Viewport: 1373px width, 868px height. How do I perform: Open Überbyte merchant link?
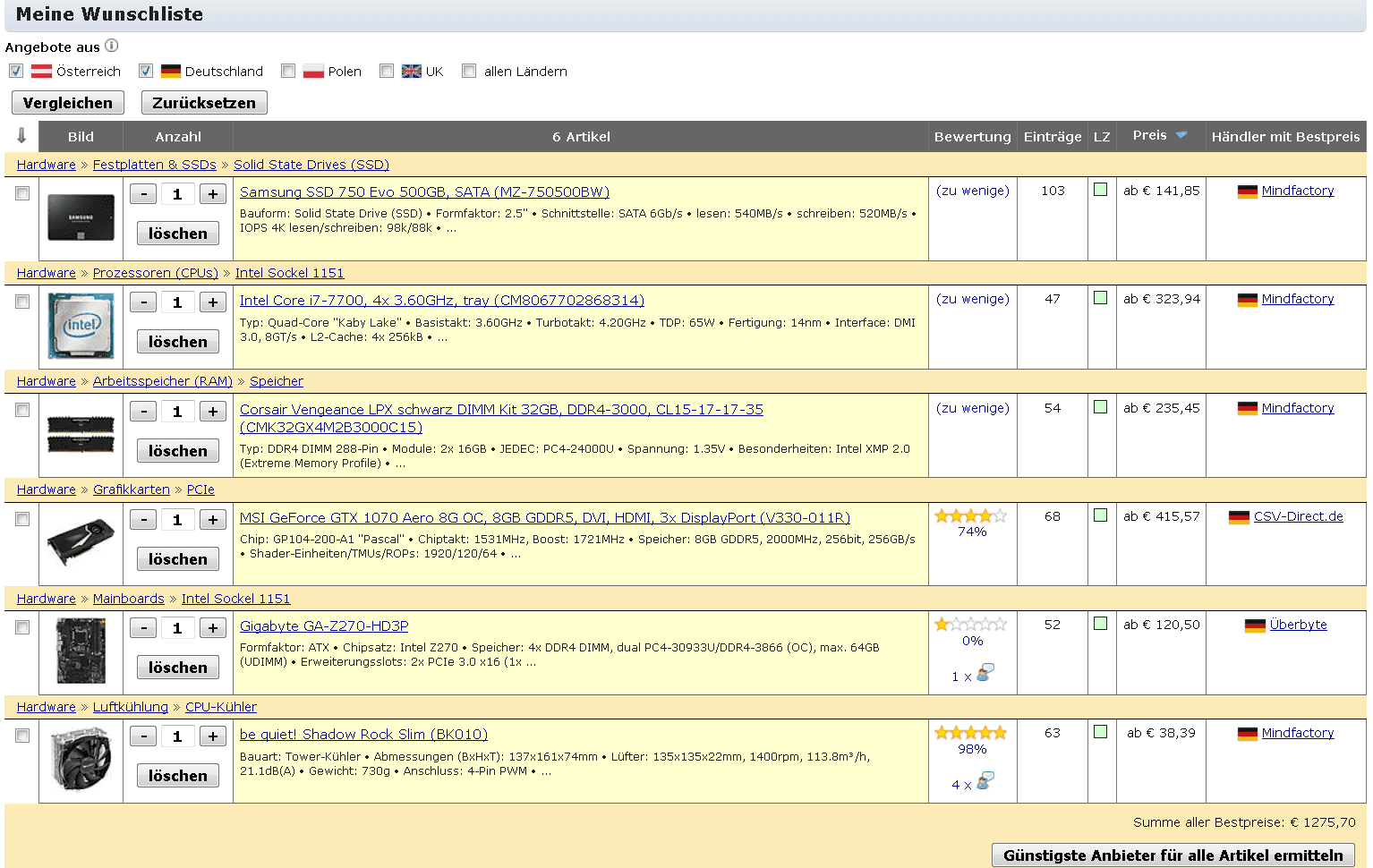pos(1298,625)
